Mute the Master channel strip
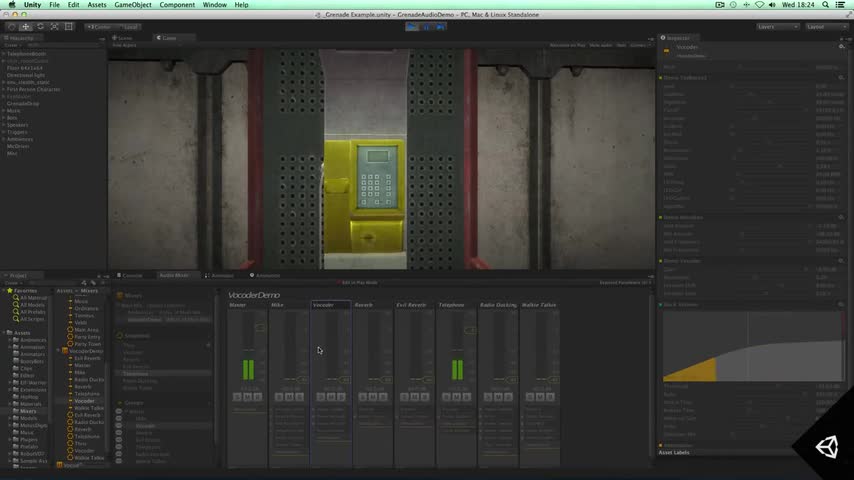 click(247, 397)
